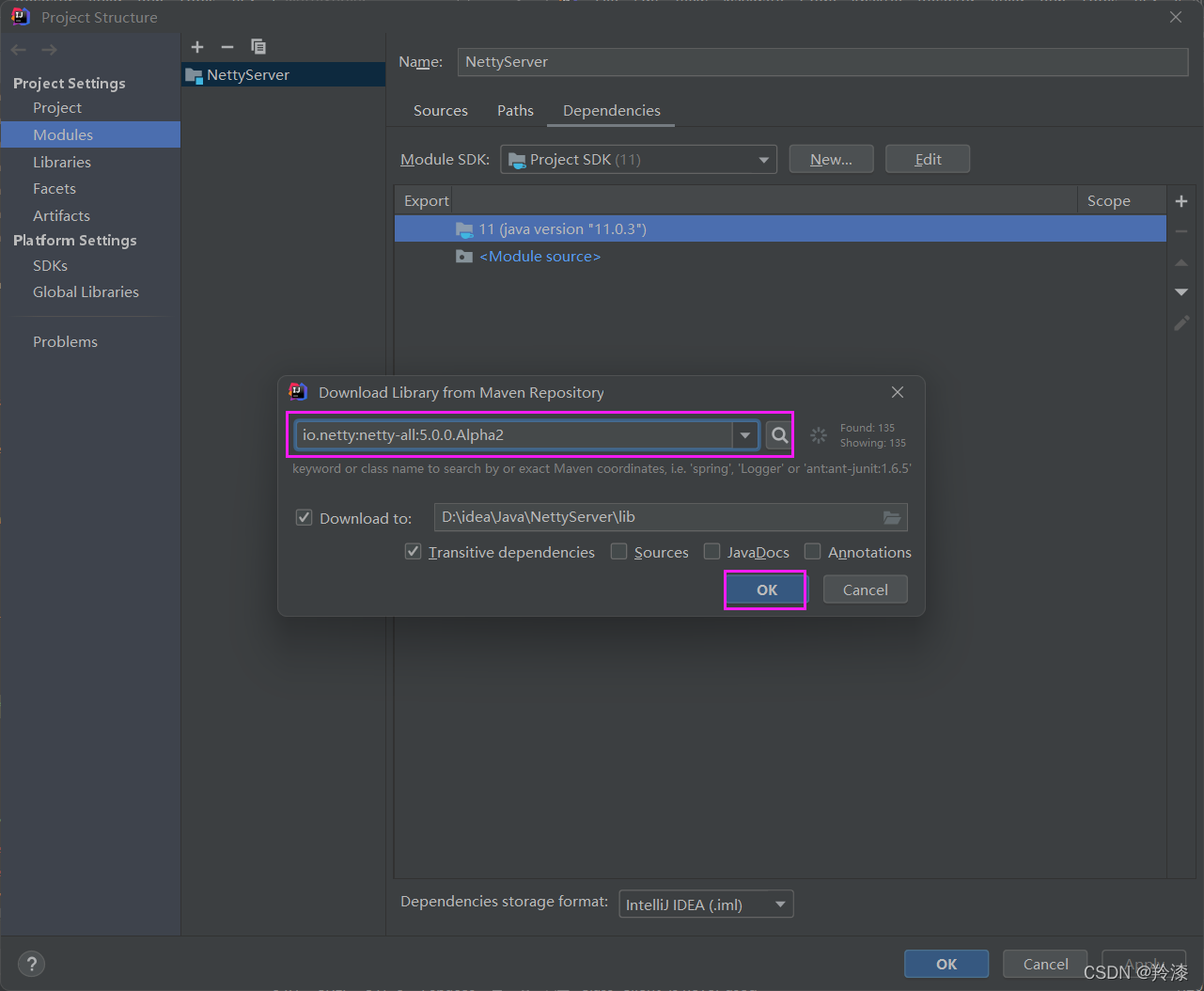The width and height of the screenshot is (1204, 991).
Task: Enable JavaDocs checkbox
Action: tap(711, 551)
